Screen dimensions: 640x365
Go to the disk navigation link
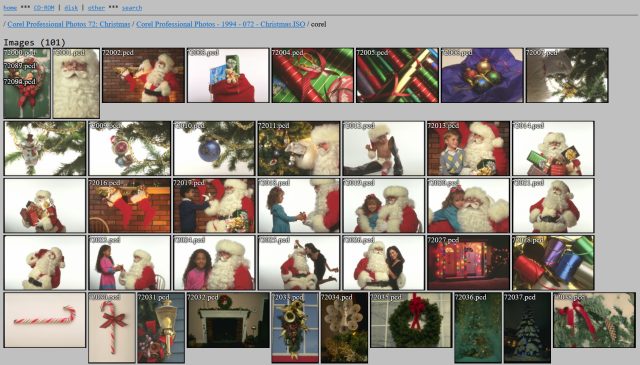71,8
